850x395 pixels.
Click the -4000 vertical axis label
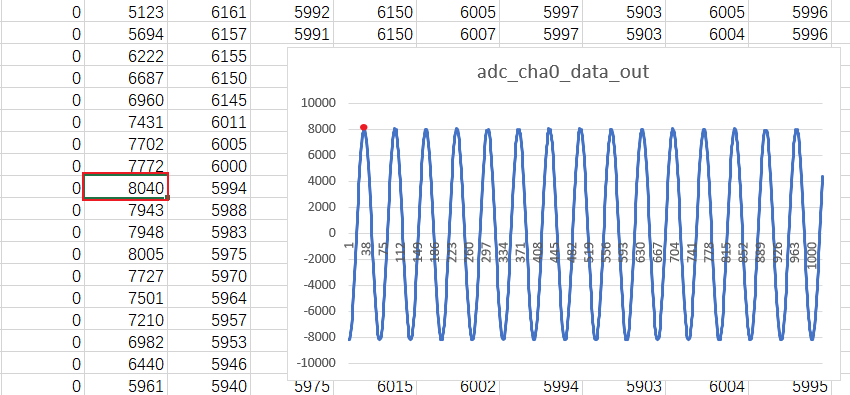click(320, 284)
